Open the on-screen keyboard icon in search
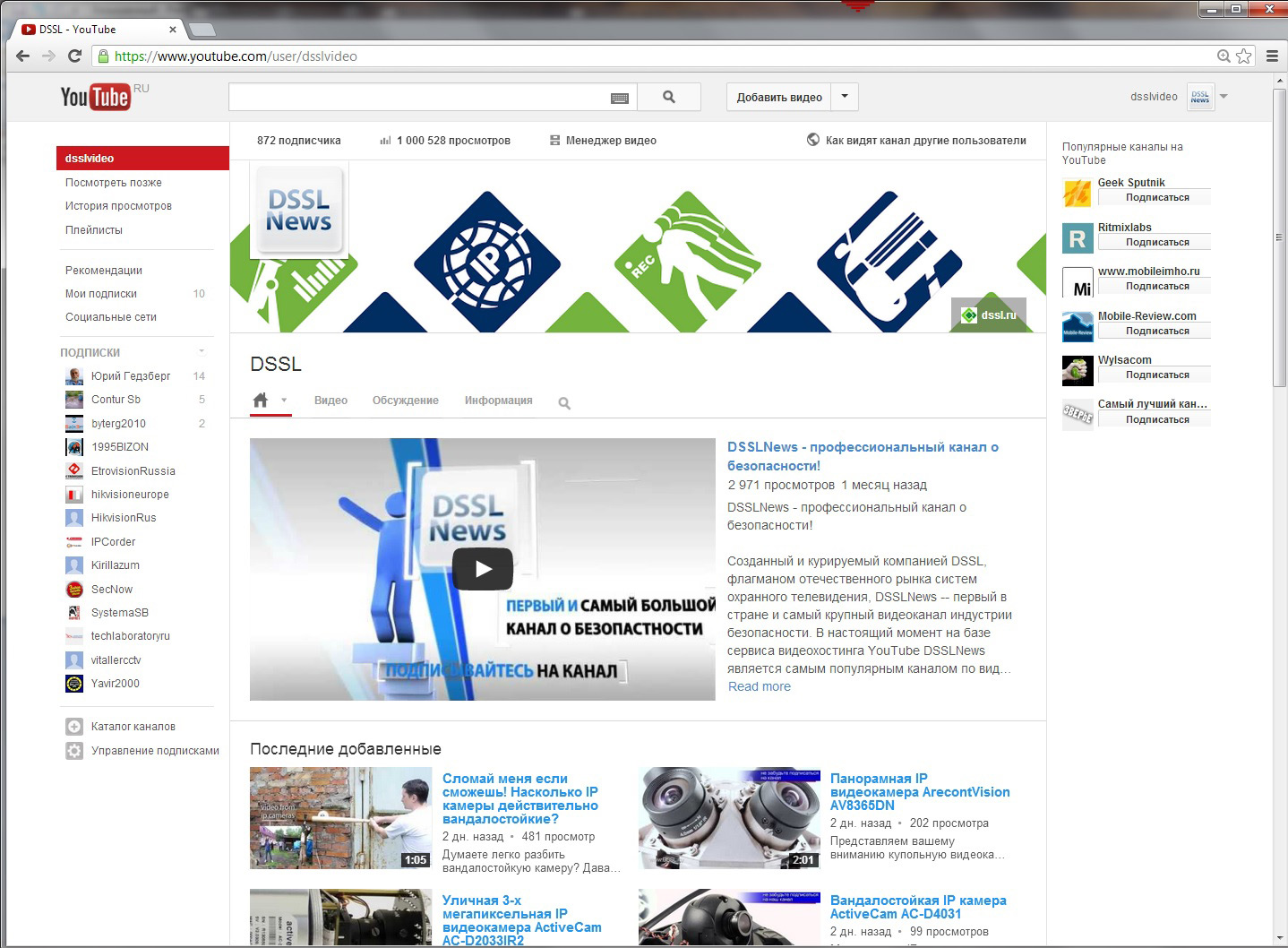This screenshot has height=948, width=1288. point(620,98)
